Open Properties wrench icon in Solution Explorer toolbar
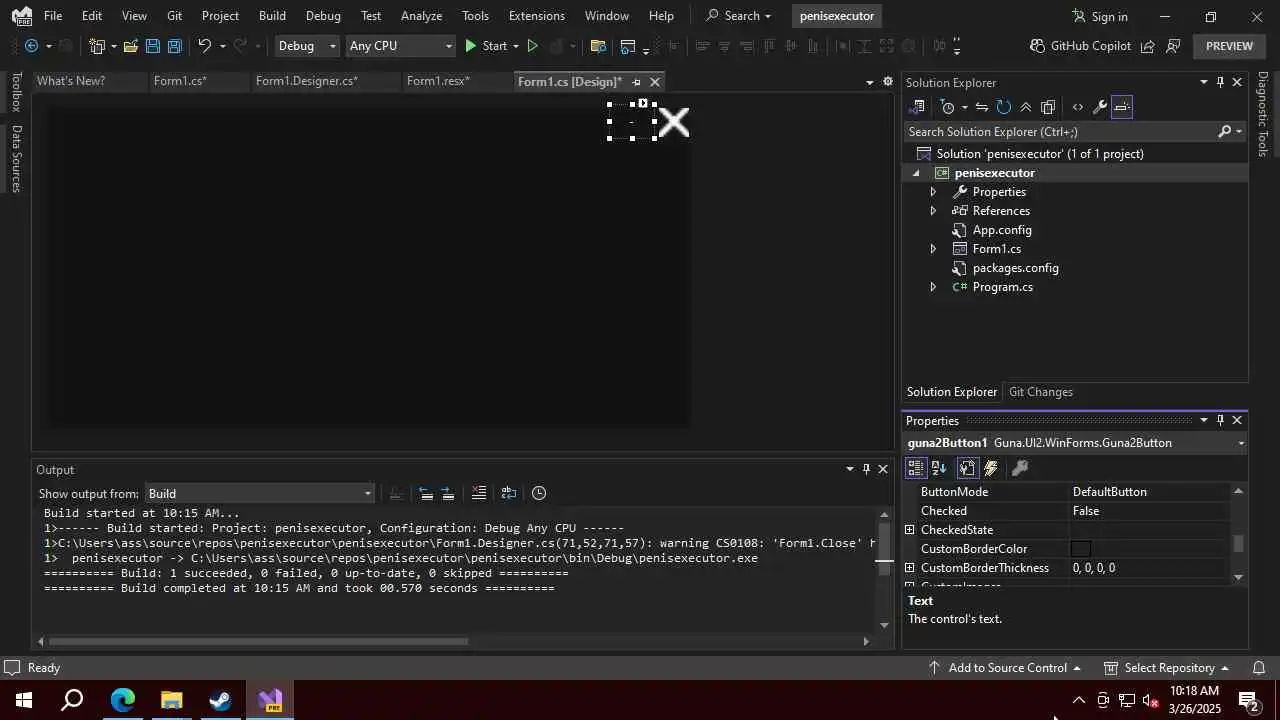The height and width of the screenshot is (720, 1280). [x=1099, y=107]
